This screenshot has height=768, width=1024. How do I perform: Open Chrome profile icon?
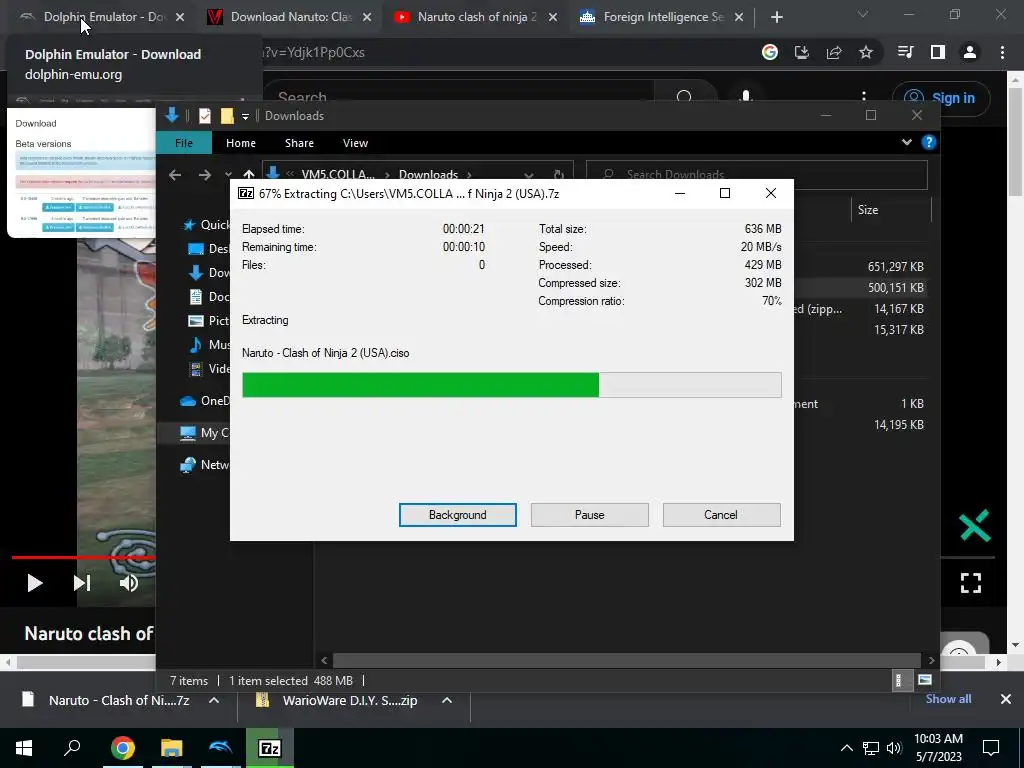click(x=970, y=52)
